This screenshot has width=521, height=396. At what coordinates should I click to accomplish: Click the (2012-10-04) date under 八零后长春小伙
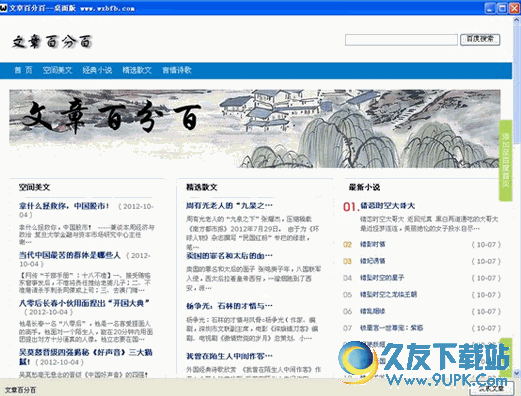[48, 312]
